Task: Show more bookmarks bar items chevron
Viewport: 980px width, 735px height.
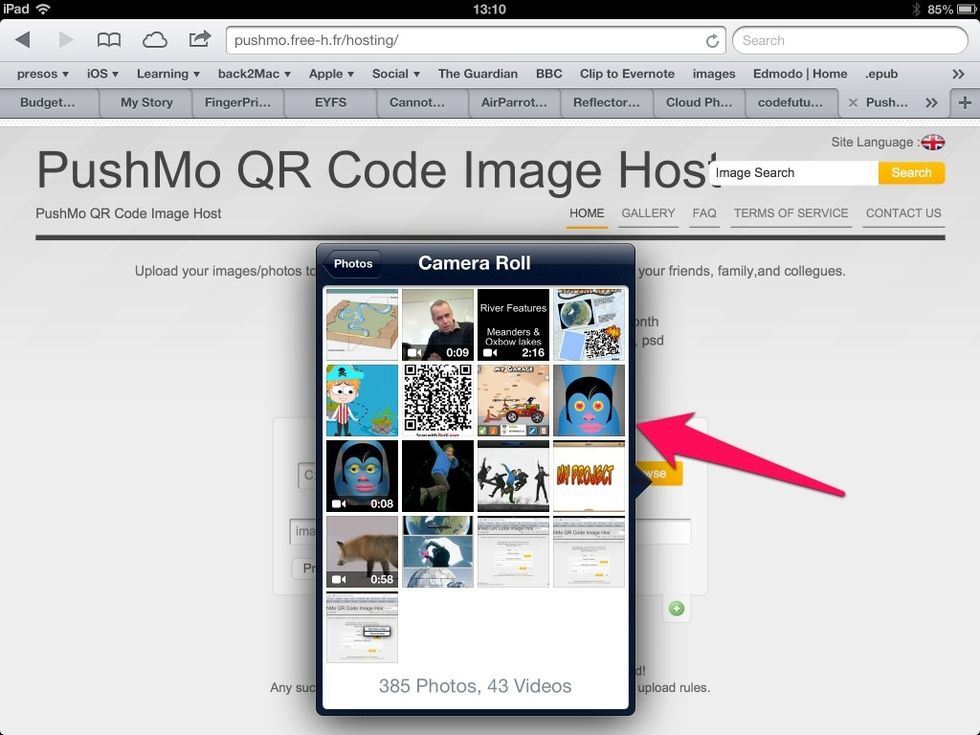Action: 958,74
